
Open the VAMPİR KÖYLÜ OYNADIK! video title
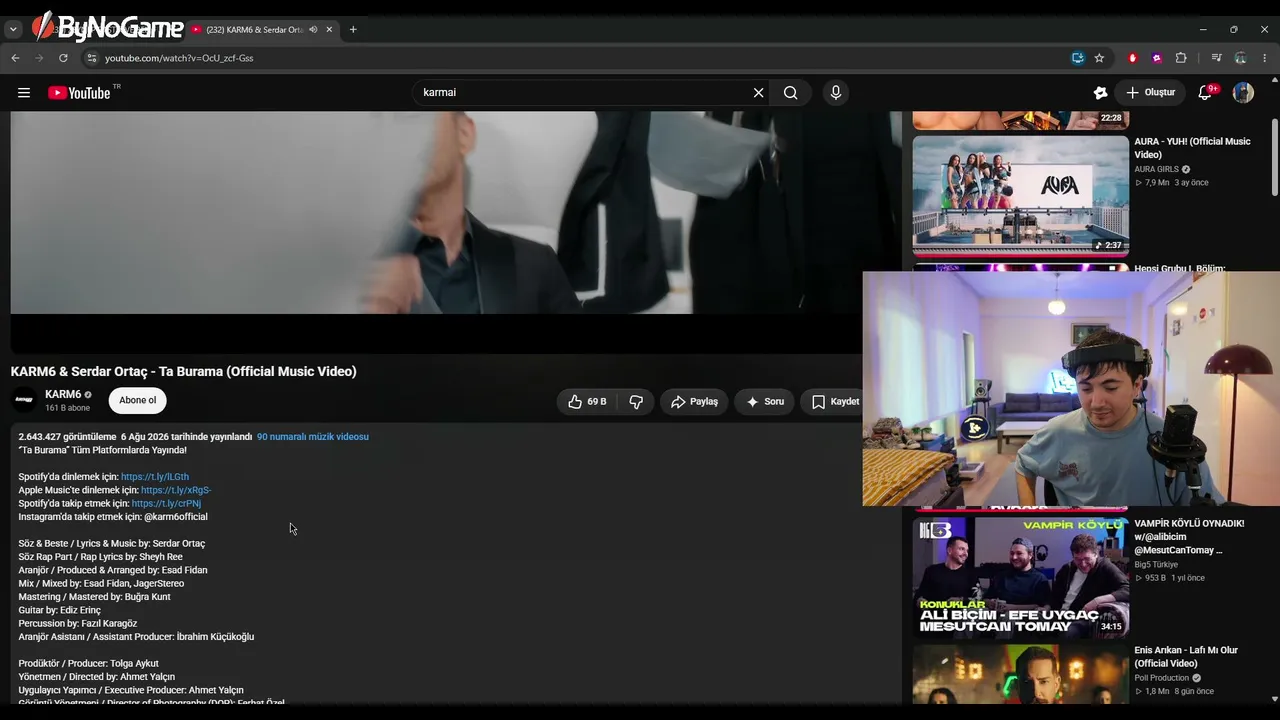[1190, 537]
